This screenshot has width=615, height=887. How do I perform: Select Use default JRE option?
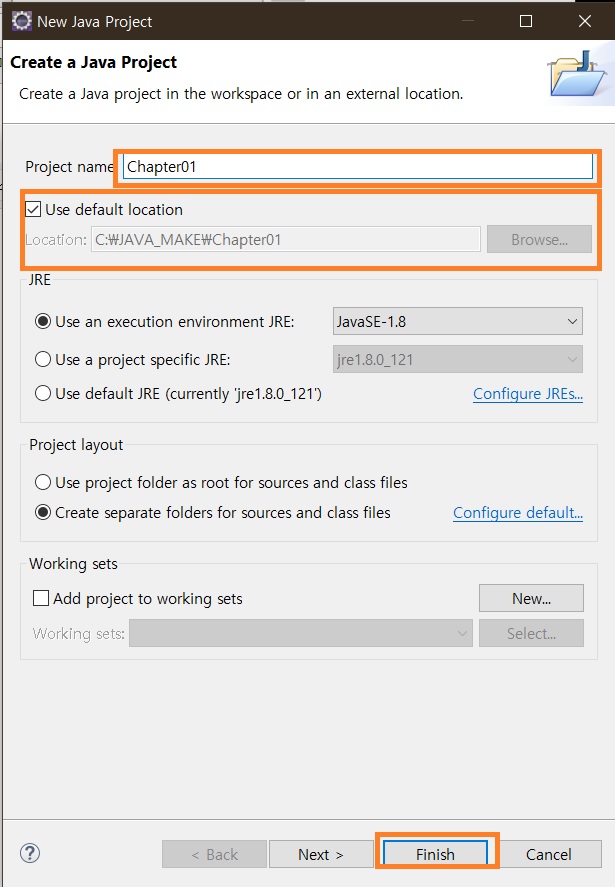click(43, 394)
